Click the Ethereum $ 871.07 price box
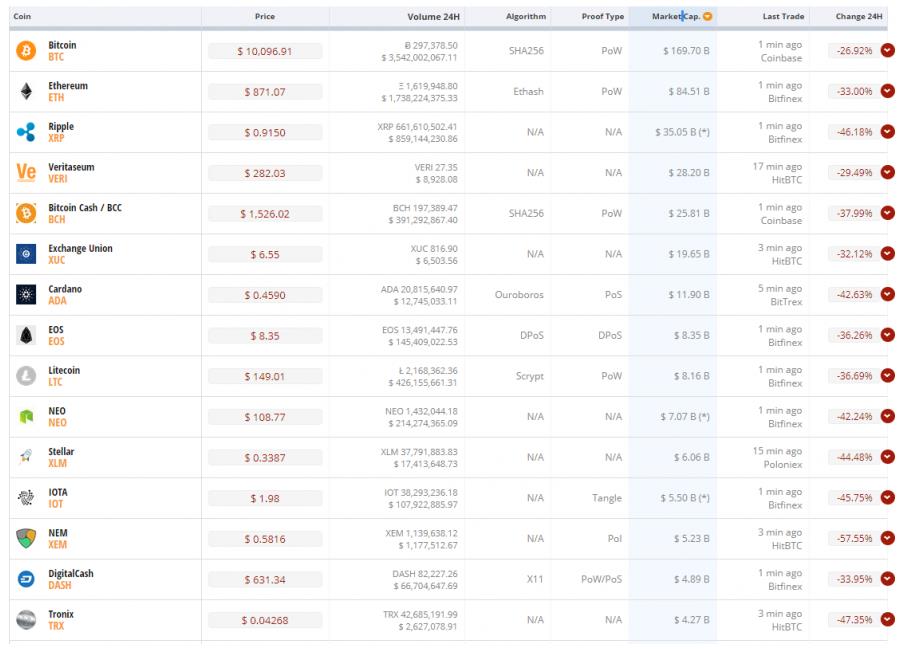 click(265, 92)
